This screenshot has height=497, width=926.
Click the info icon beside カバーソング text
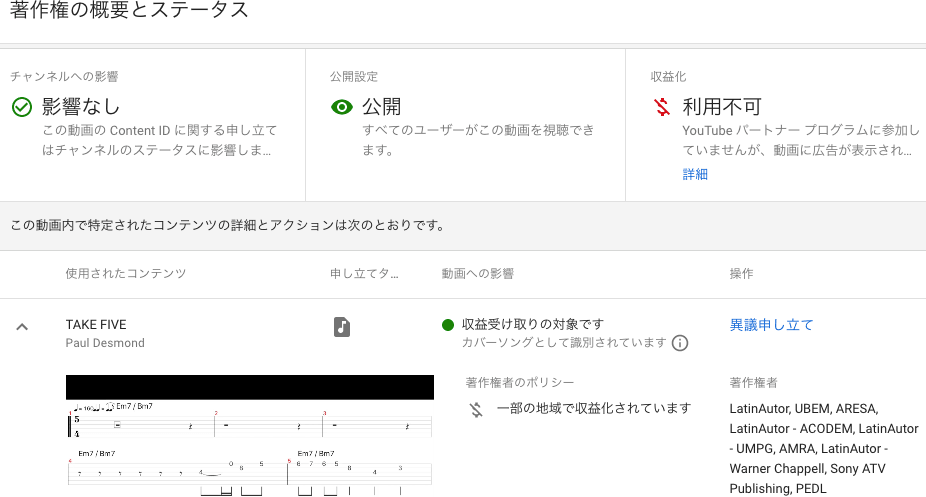point(680,343)
